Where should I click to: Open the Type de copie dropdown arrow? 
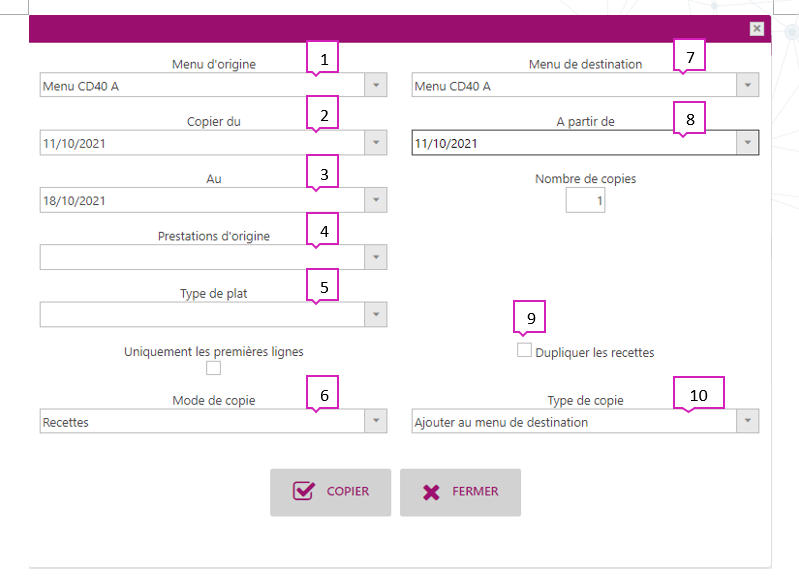point(747,422)
